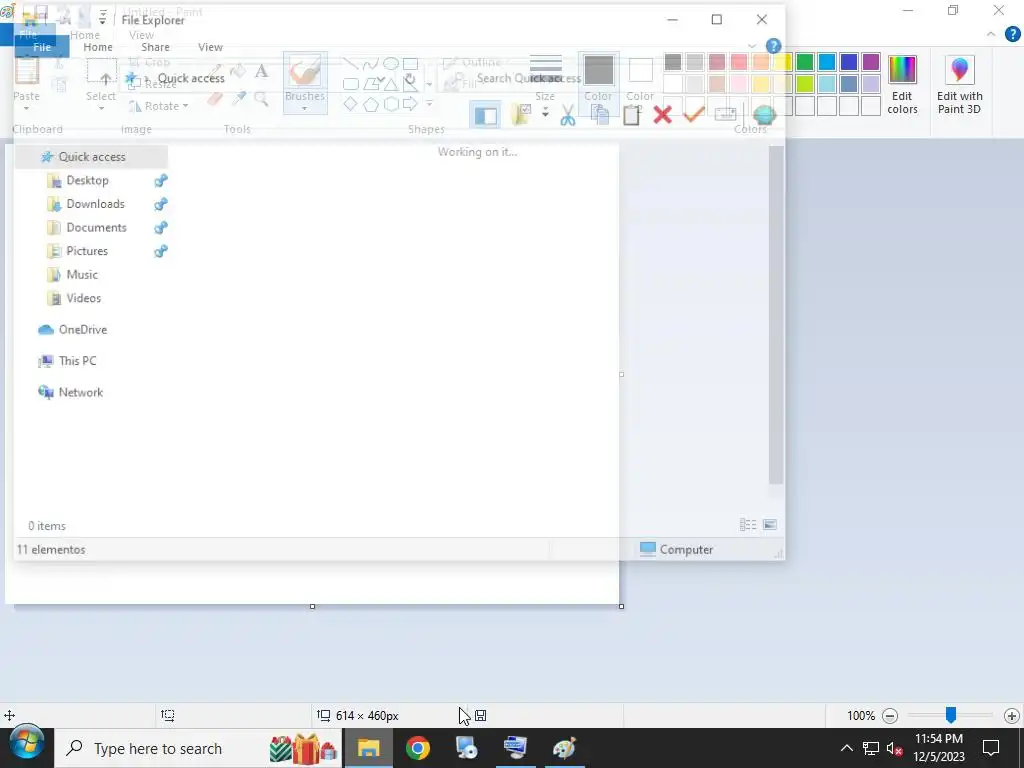
Task: Click the pin icon beside Pictures
Action: (161, 251)
